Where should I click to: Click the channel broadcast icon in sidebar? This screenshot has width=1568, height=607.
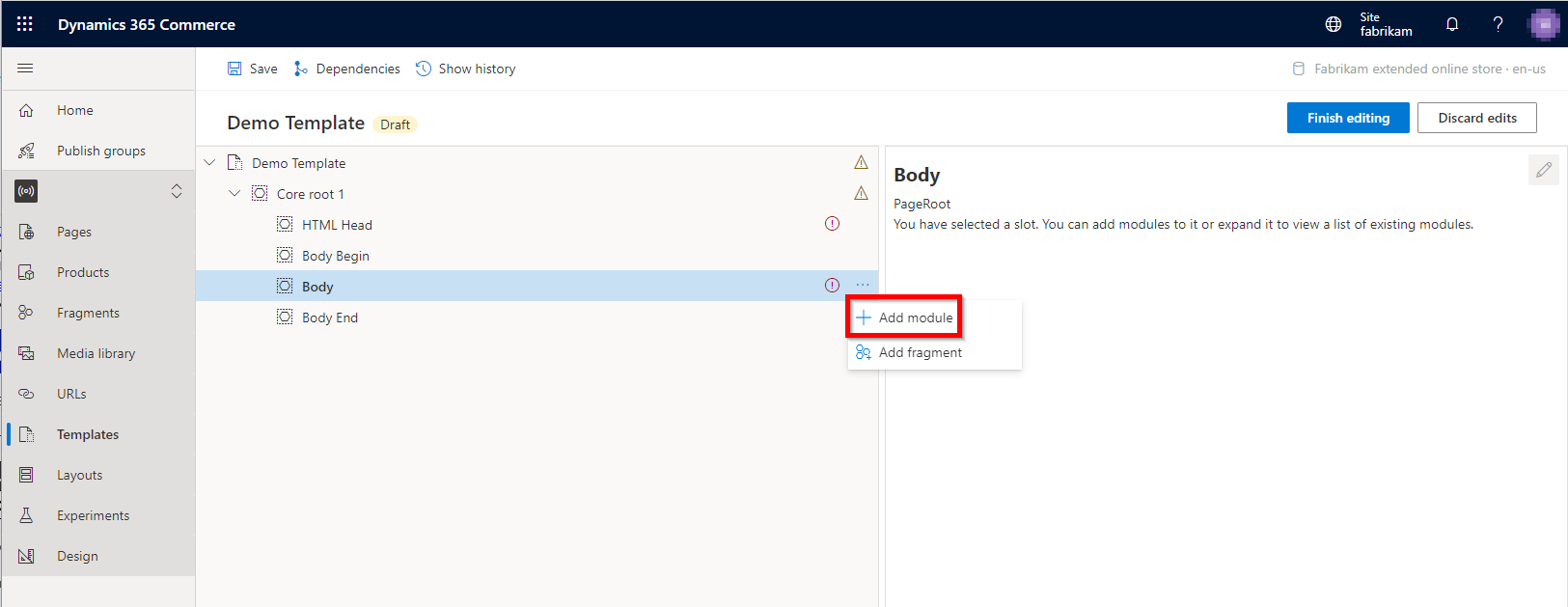click(x=26, y=191)
